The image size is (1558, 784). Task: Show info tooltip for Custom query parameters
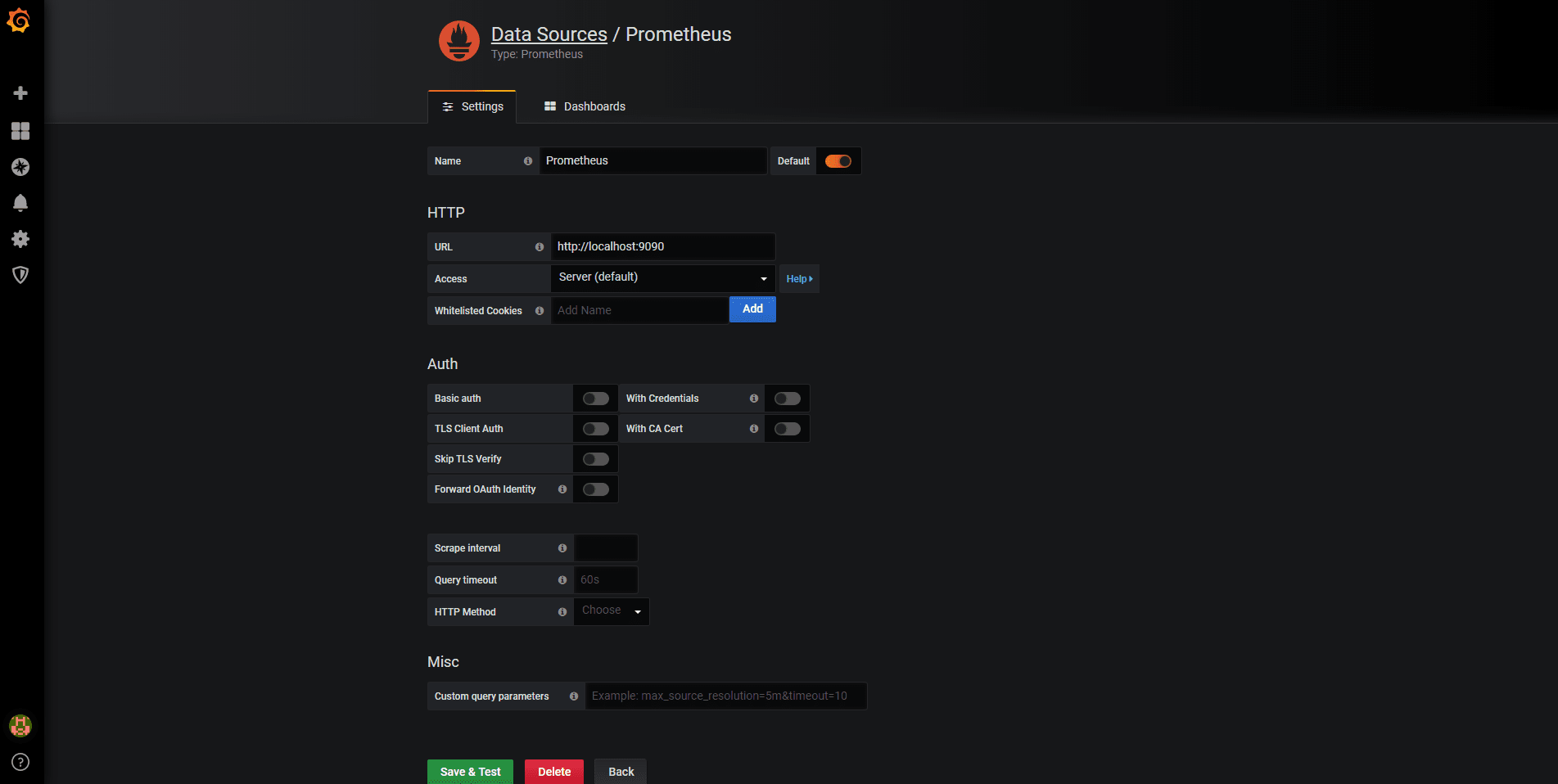pyautogui.click(x=574, y=696)
